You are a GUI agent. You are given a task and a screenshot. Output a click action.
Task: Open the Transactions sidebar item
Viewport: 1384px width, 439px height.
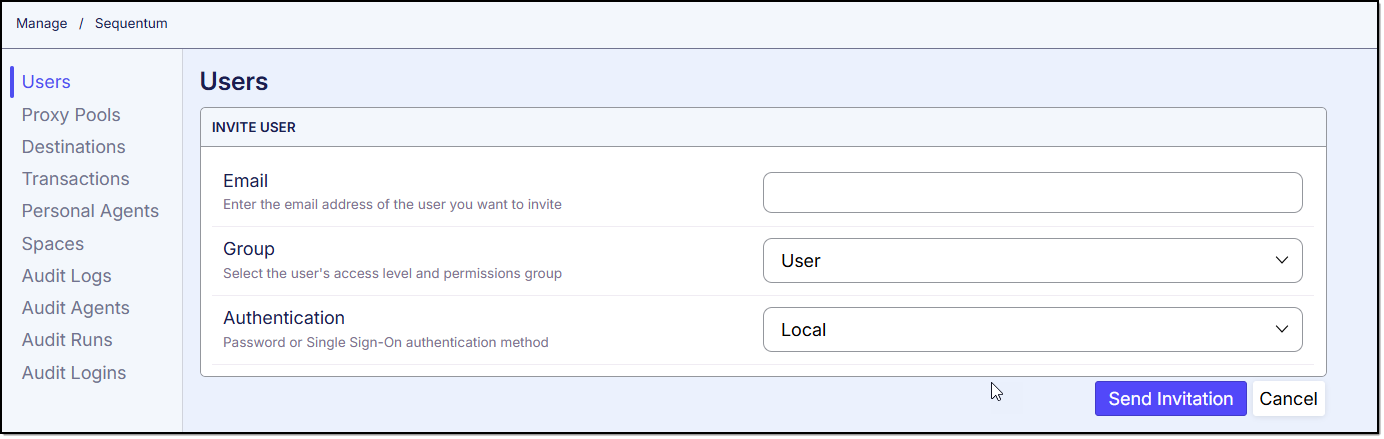pyautogui.click(x=76, y=179)
